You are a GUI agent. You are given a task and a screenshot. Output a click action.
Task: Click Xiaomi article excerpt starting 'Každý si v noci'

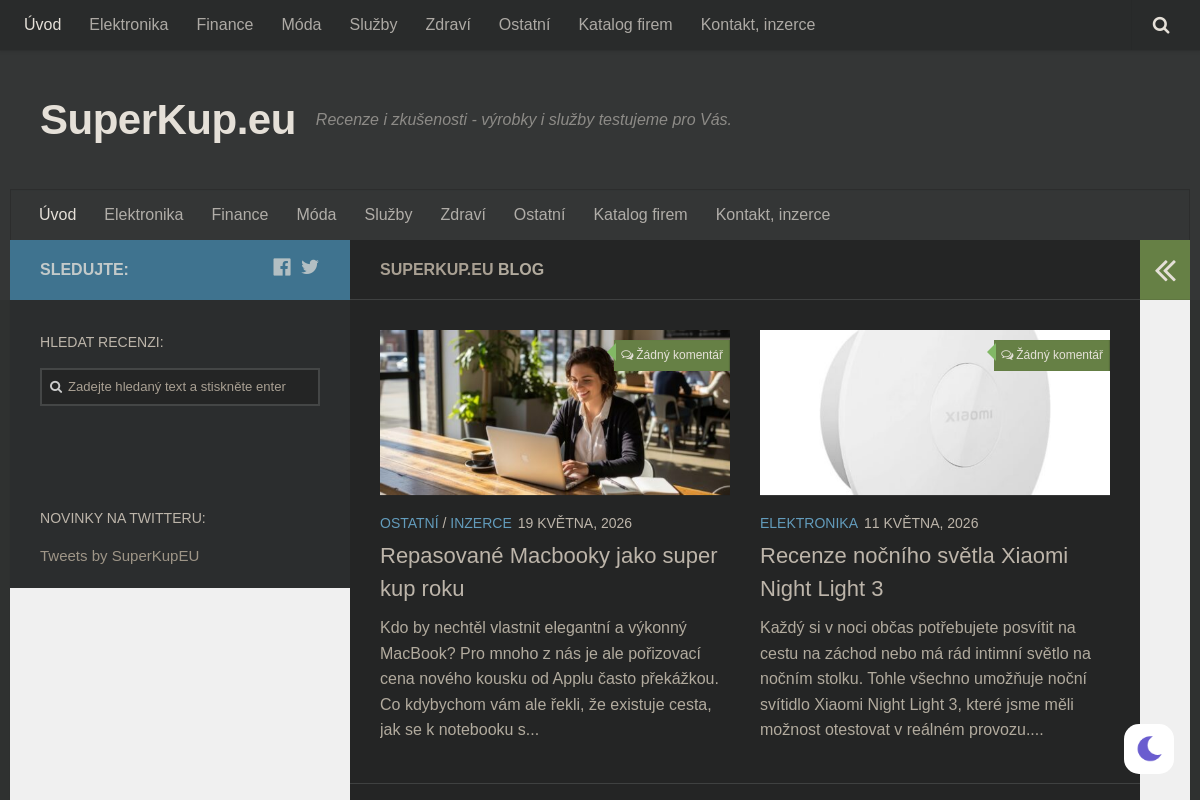point(926,679)
